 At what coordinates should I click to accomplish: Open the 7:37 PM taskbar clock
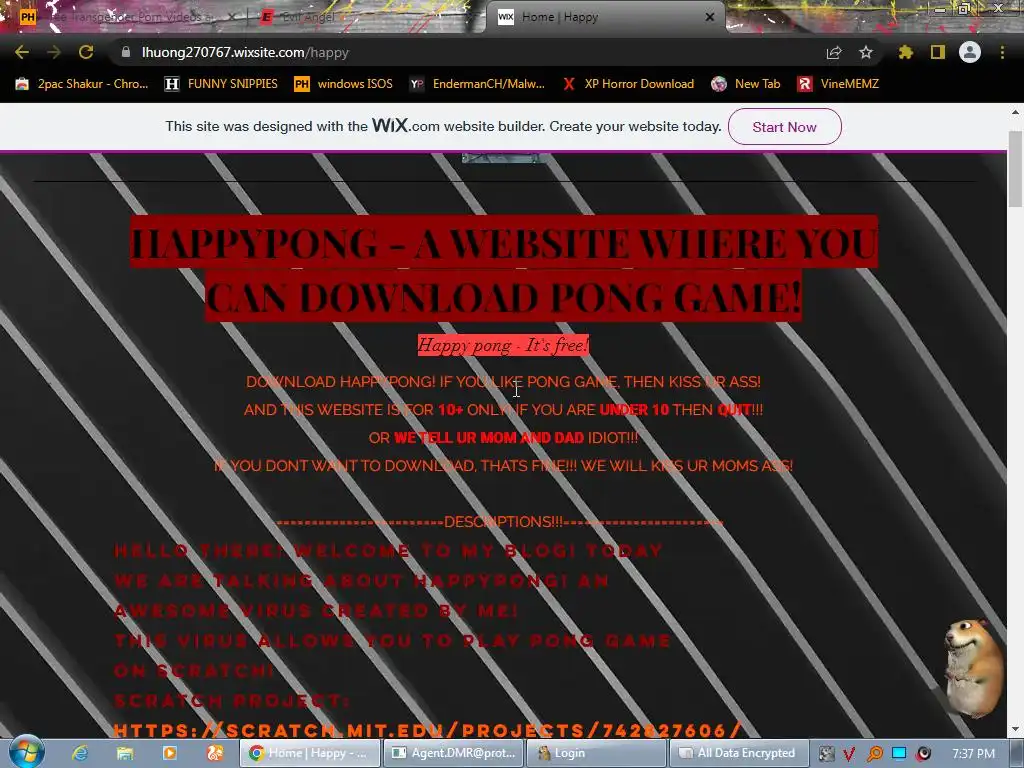click(973, 754)
